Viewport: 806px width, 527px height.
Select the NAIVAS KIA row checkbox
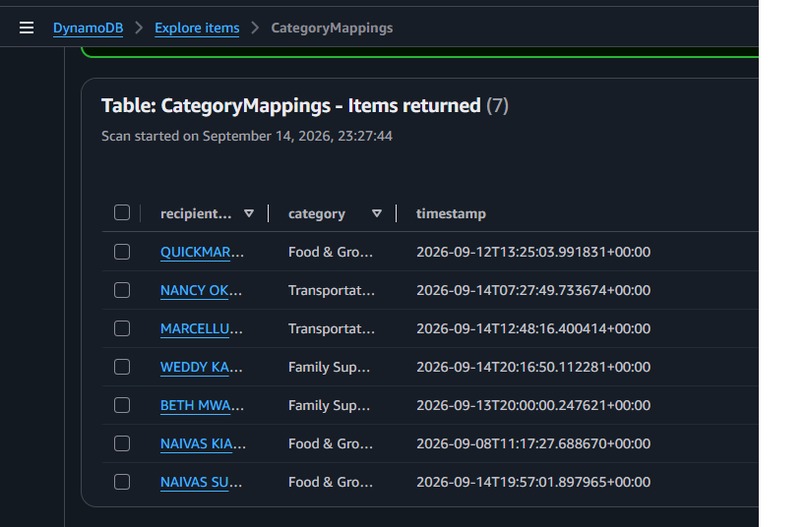click(122, 444)
